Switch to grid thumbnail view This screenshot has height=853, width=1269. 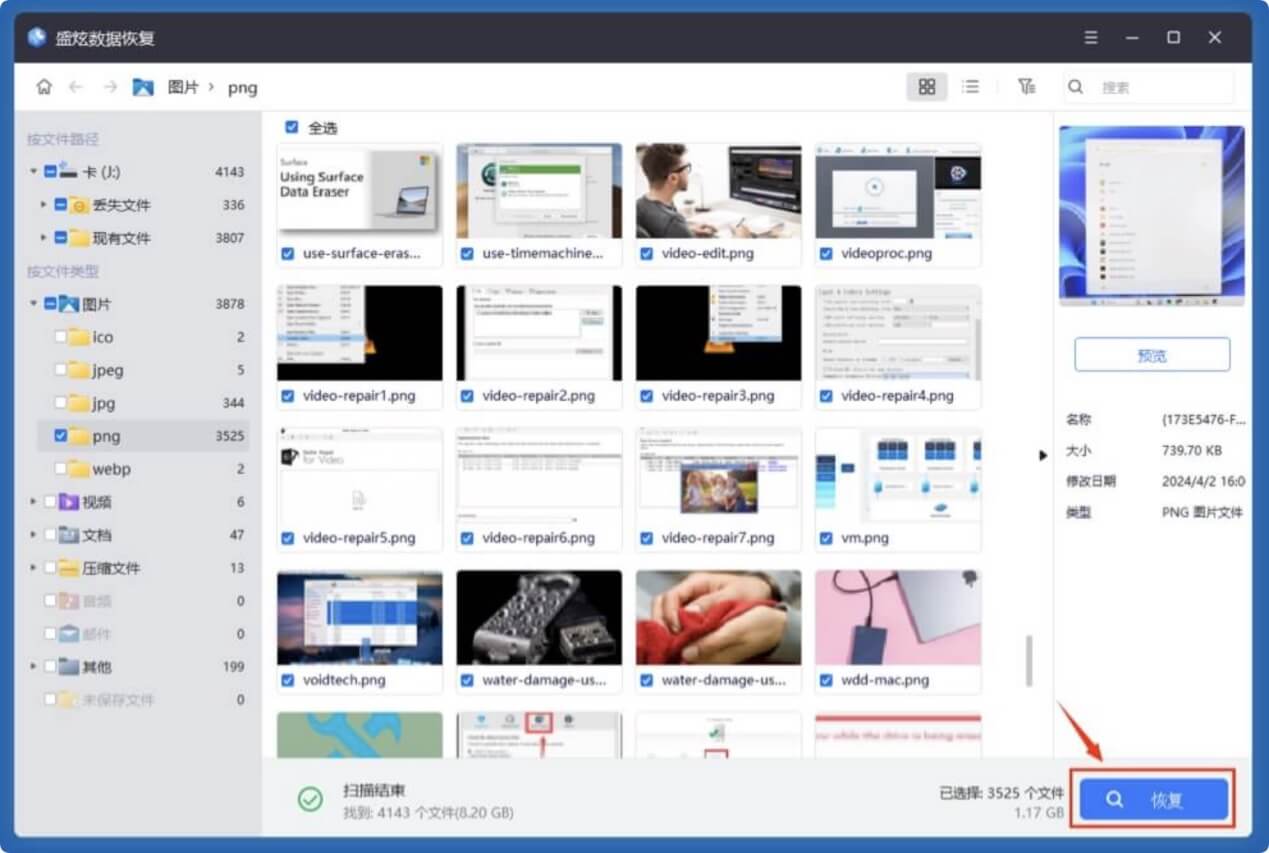tap(926, 87)
